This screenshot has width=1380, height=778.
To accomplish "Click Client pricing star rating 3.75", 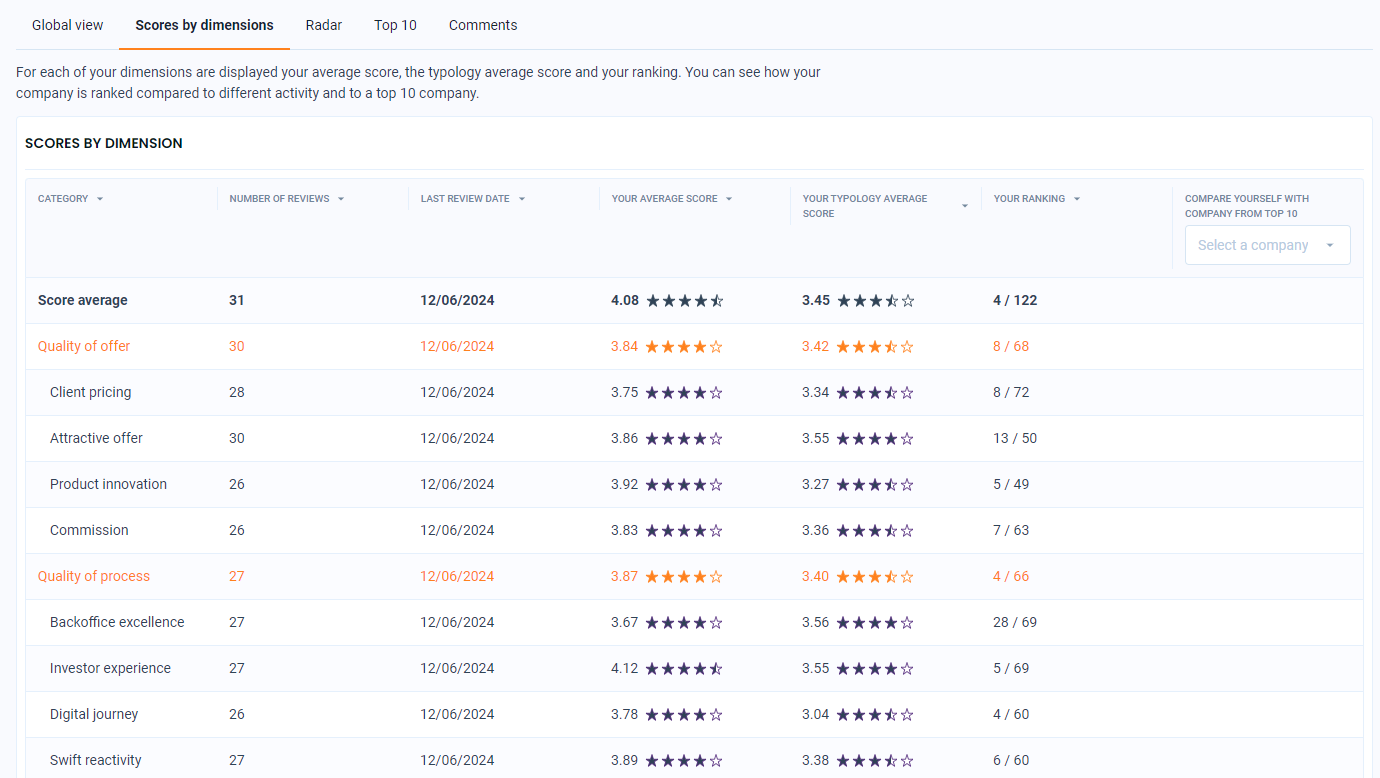I will [684, 392].
